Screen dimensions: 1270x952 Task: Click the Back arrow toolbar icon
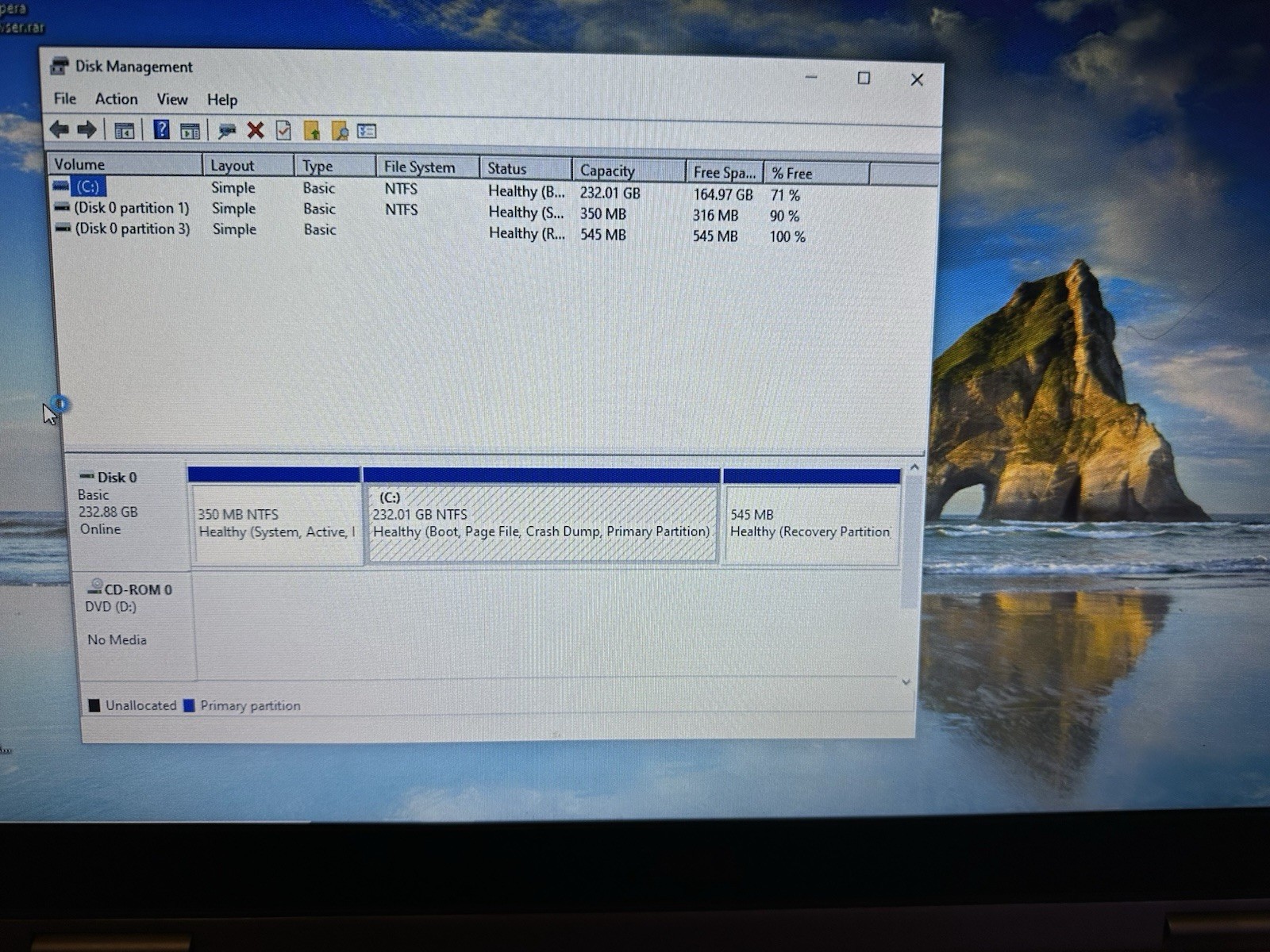59,129
